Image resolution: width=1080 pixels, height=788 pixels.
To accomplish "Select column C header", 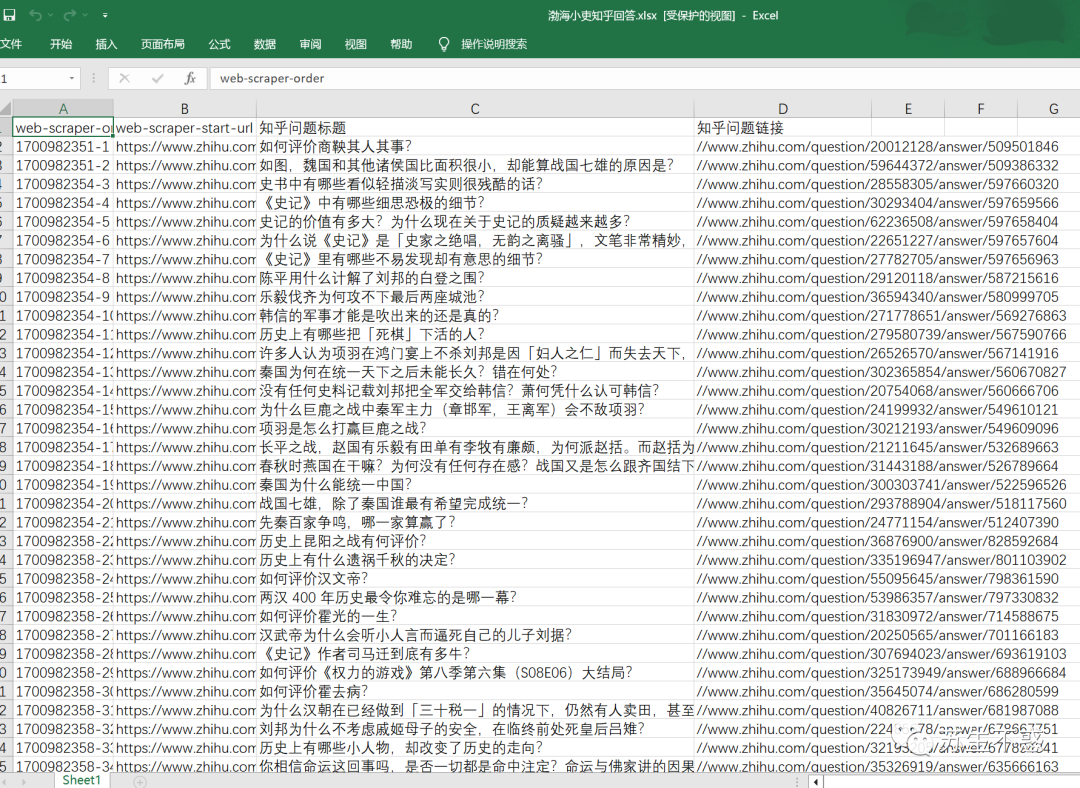I will (x=475, y=108).
